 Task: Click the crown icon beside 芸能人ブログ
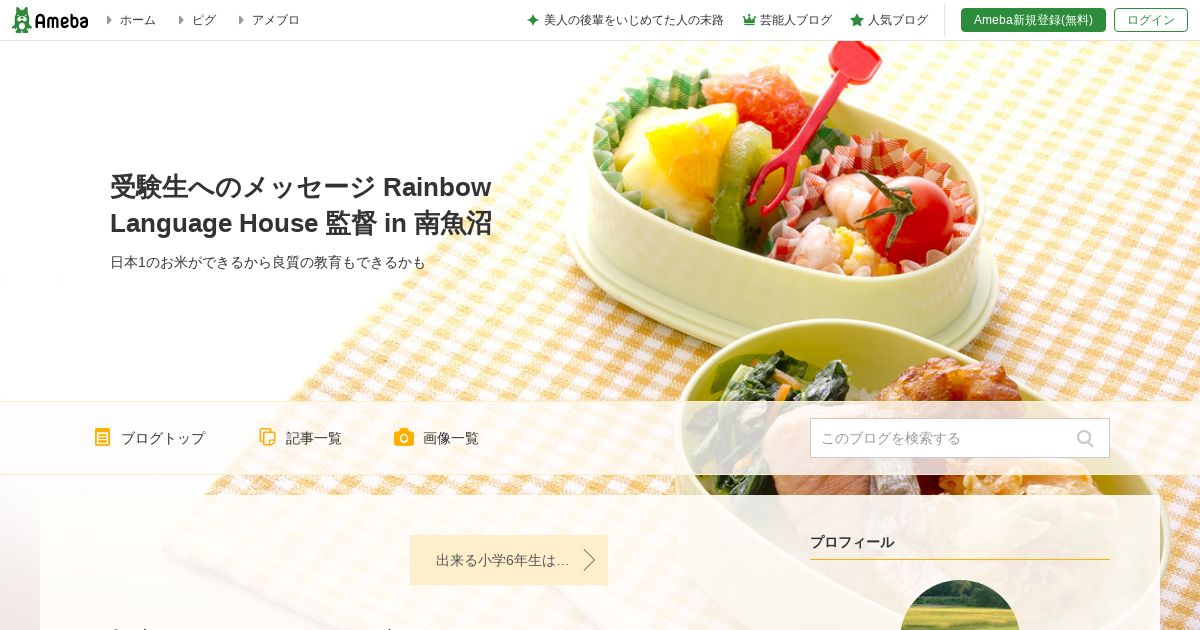click(749, 20)
